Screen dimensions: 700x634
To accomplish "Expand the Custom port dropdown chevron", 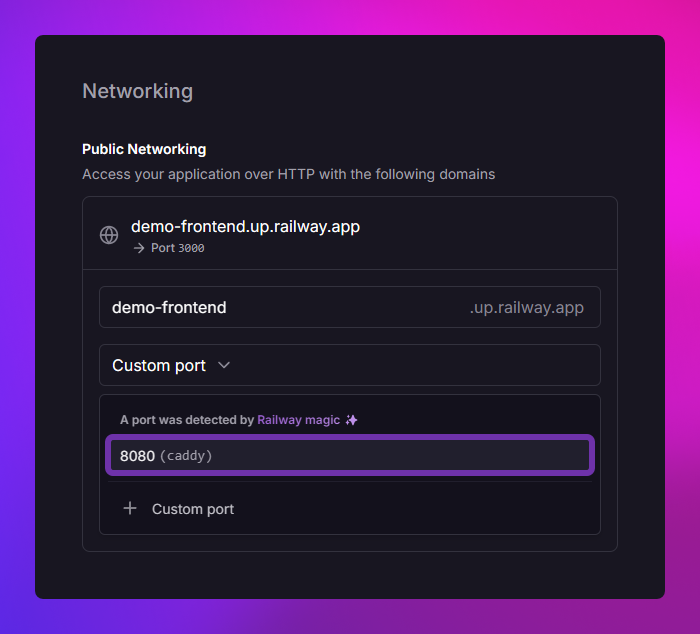I will (x=224, y=365).
